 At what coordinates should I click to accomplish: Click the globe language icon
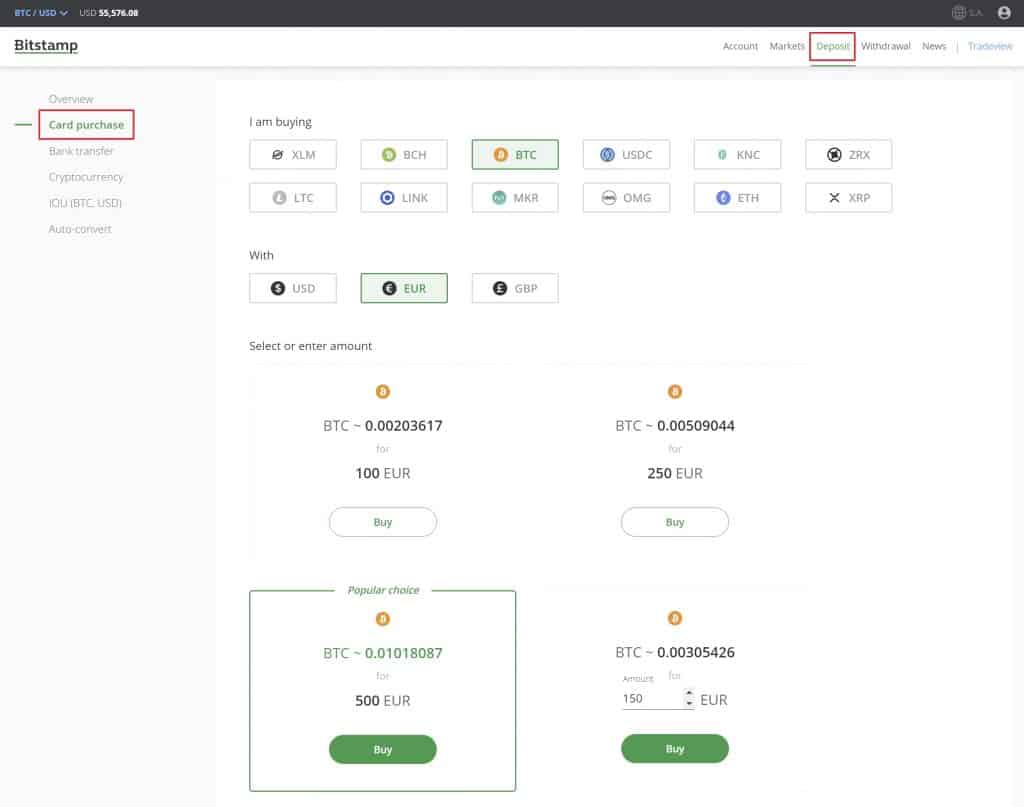(x=959, y=13)
